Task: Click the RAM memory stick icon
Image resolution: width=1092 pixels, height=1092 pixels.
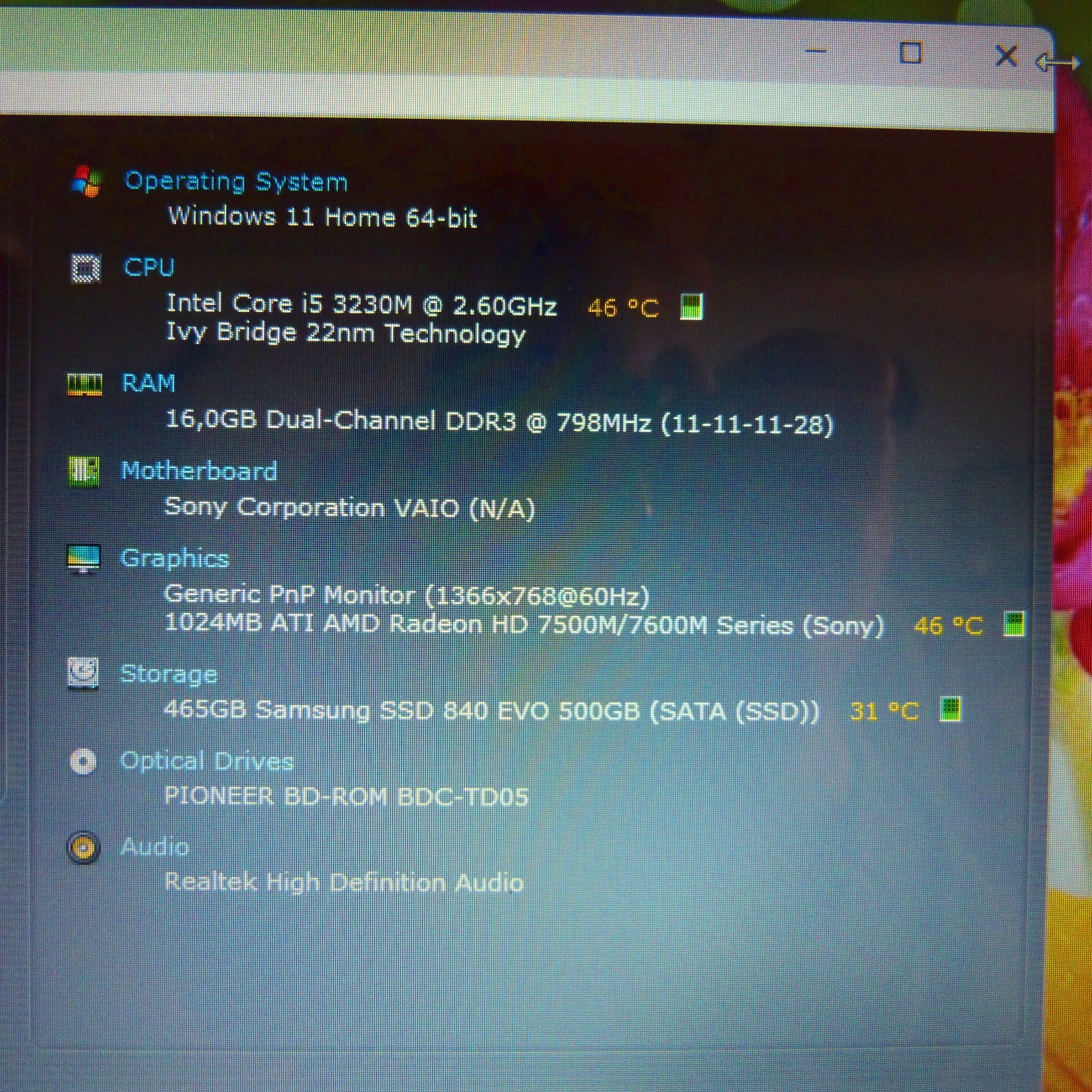Action: click(x=85, y=384)
